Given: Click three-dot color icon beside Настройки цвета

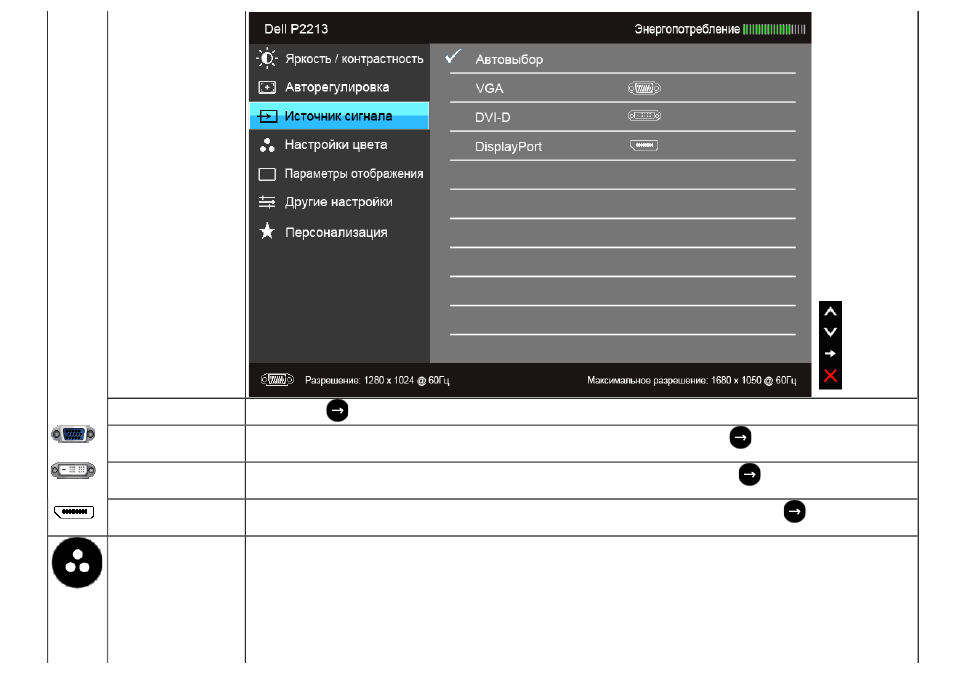Looking at the screenshot, I should tap(267, 145).
